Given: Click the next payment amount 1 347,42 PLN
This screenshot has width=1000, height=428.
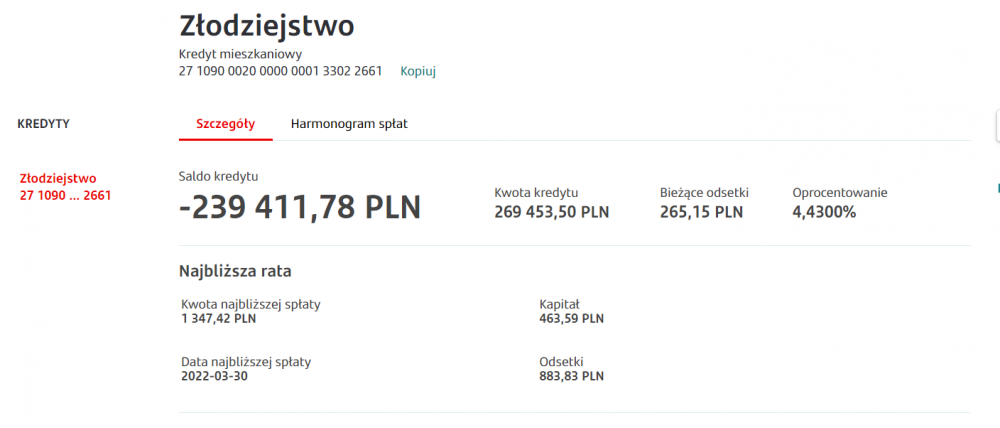Looking at the screenshot, I should (218, 319).
